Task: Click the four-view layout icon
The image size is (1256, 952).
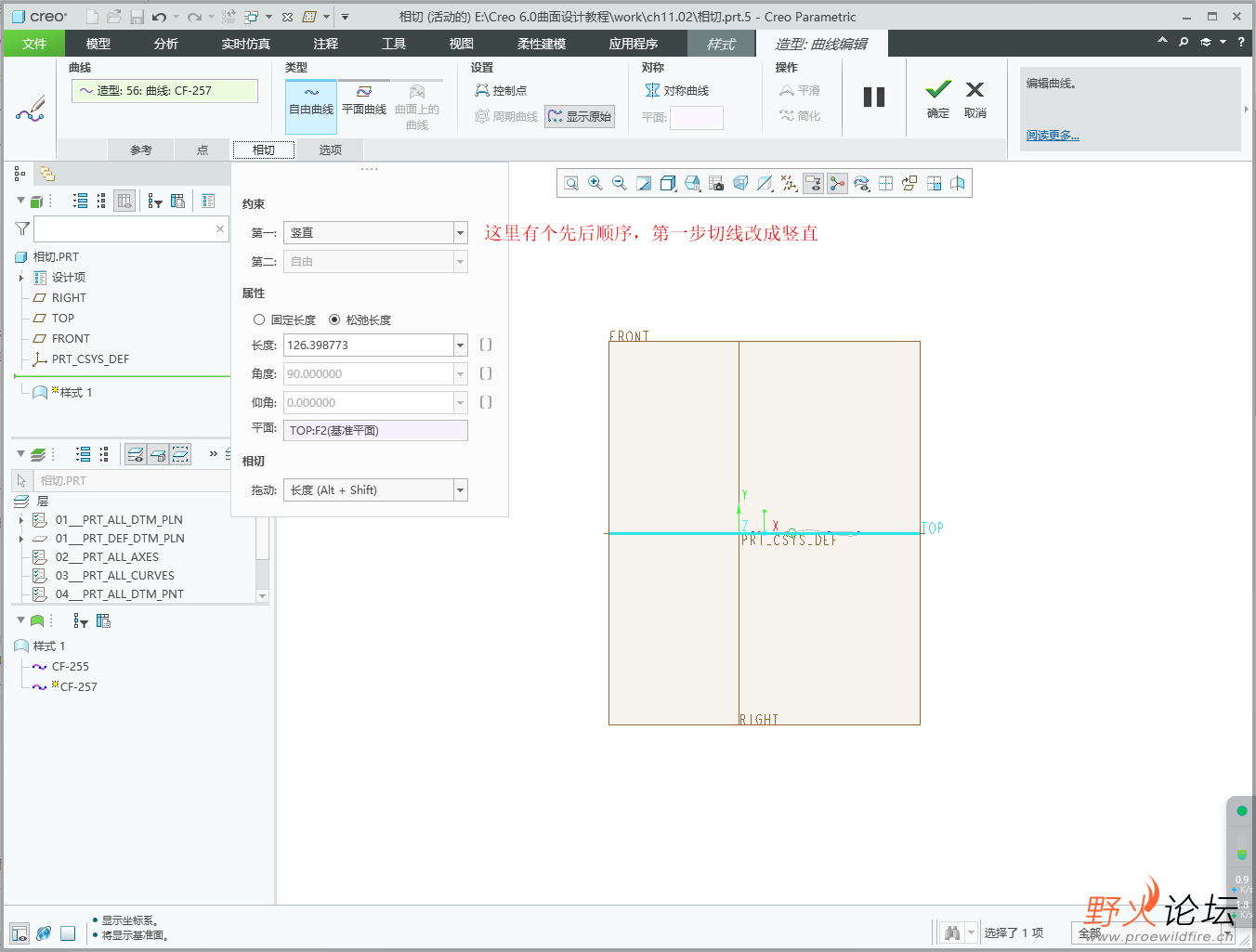Action: tap(885, 184)
